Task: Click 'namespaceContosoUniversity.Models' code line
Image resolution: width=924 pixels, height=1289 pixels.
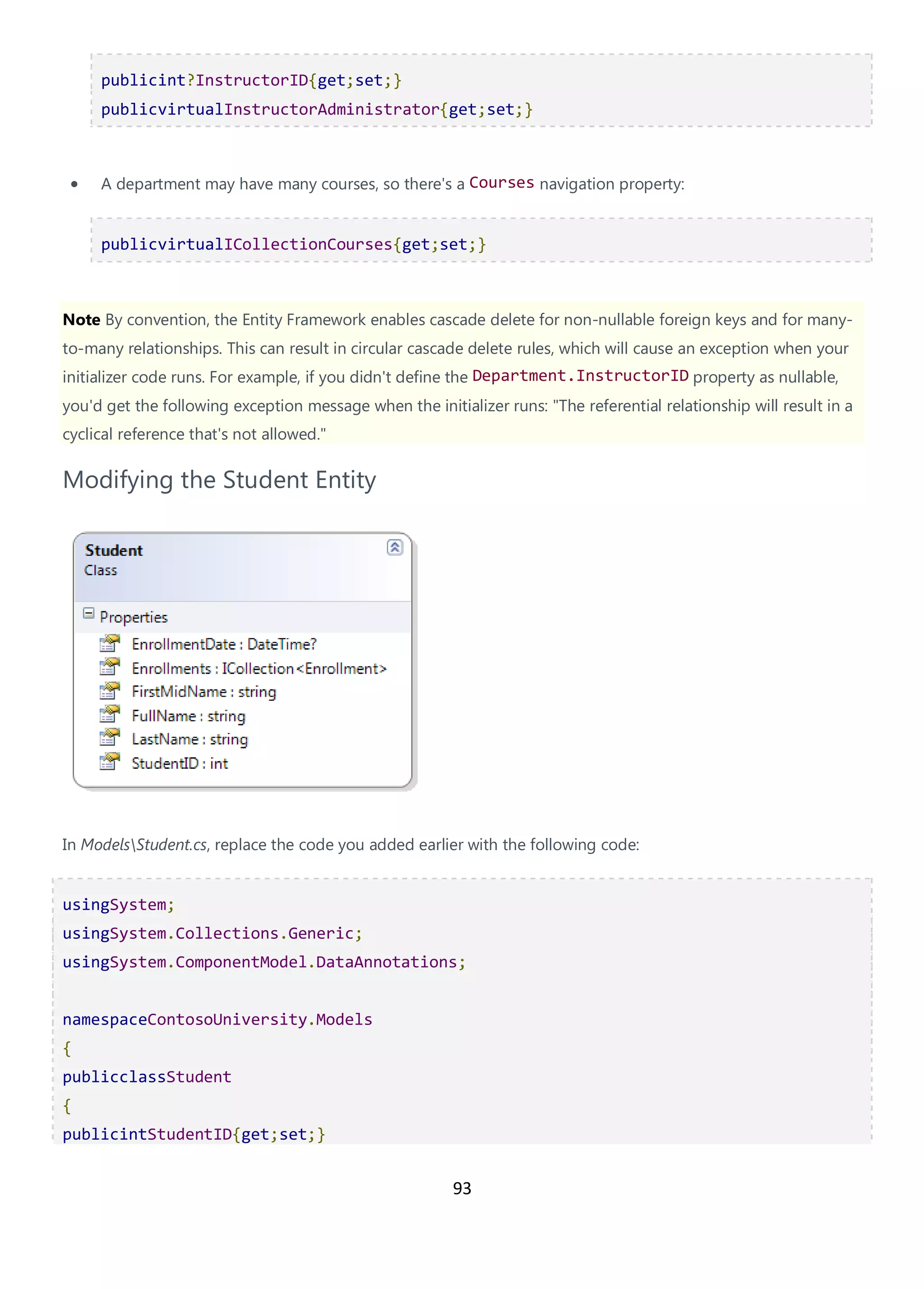Action: click(x=217, y=1019)
